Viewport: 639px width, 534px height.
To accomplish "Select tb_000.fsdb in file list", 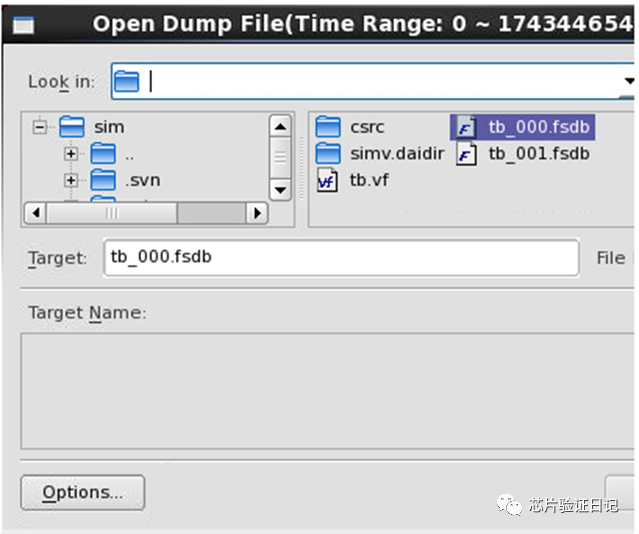I will 539,127.
